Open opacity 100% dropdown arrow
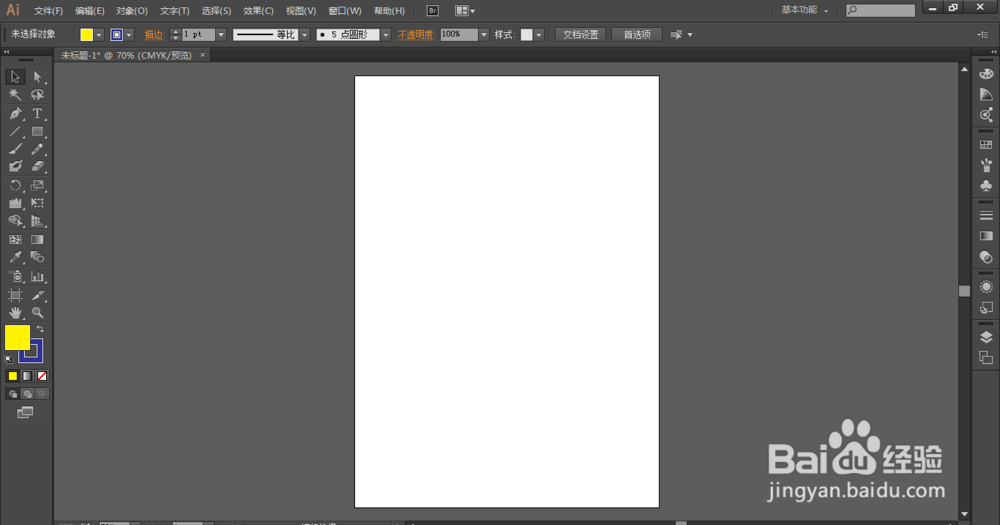This screenshot has width=1000, height=525. click(x=483, y=35)
